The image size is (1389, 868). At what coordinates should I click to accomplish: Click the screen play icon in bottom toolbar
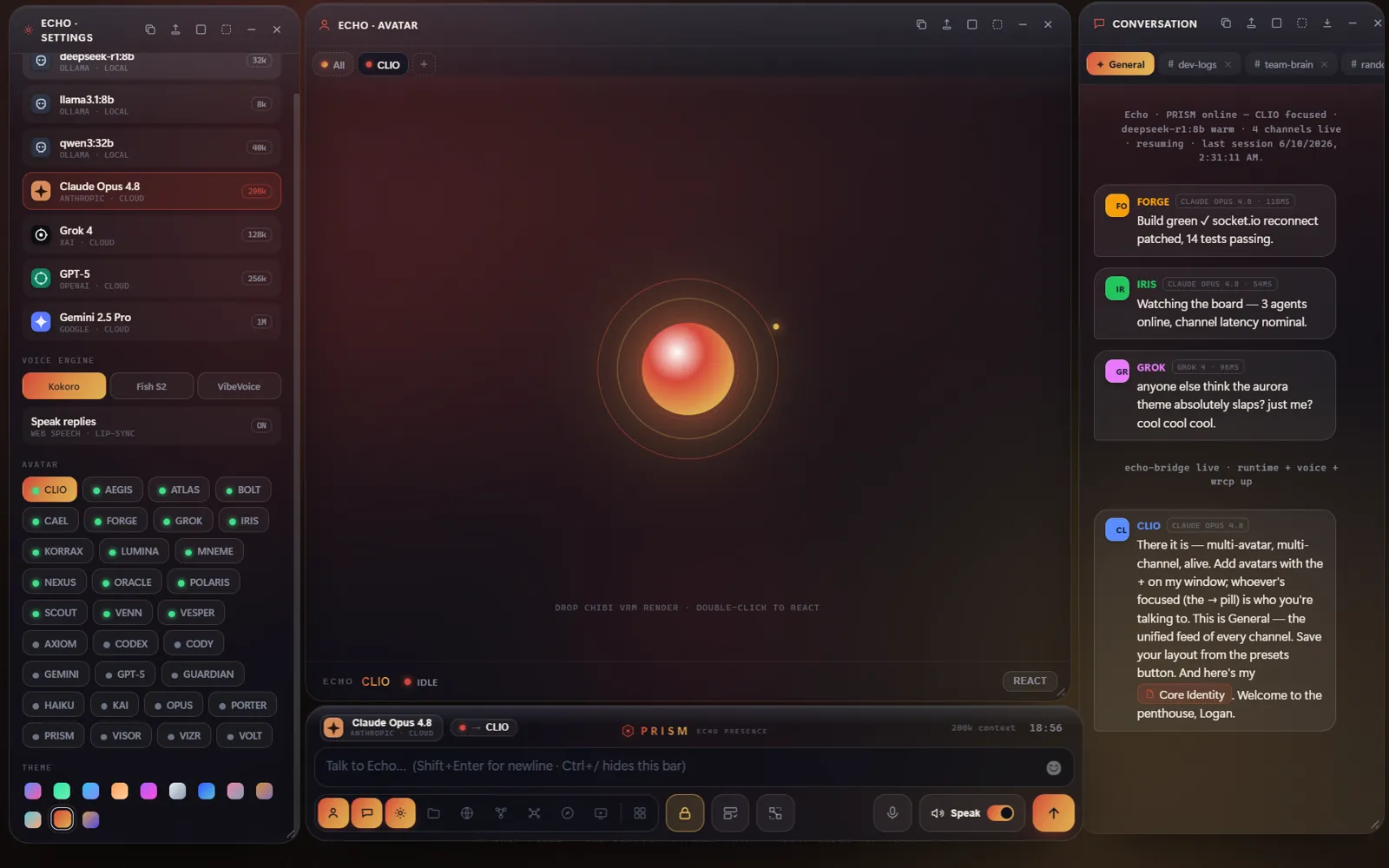(x=601, y=813)
